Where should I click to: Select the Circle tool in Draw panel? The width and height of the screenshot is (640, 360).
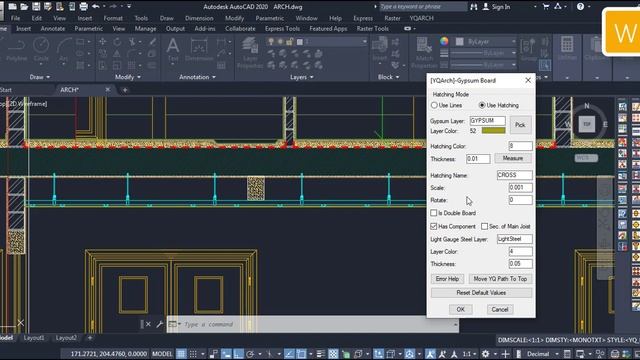[x=41, y=50]
